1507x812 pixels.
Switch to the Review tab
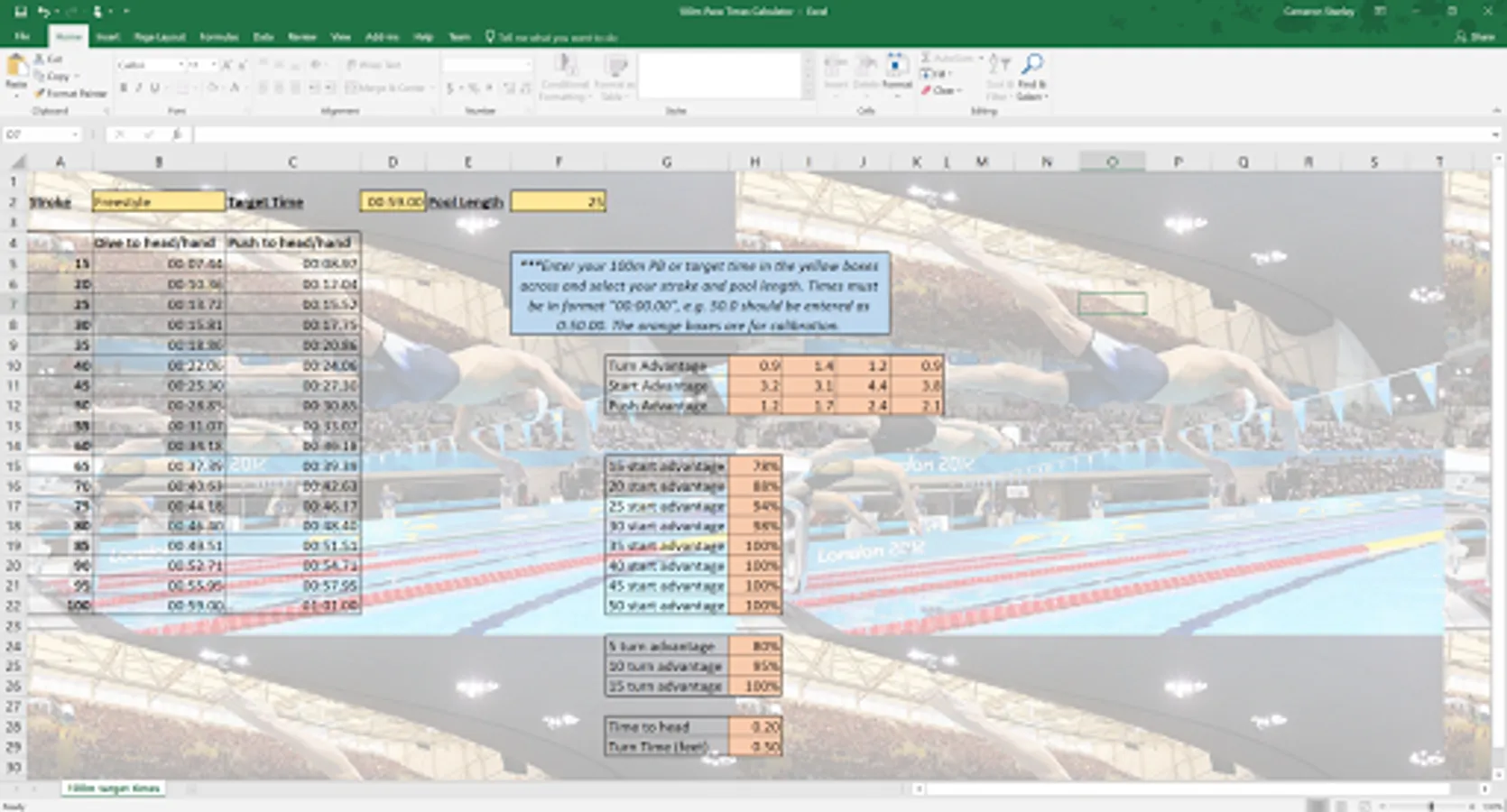302,37
